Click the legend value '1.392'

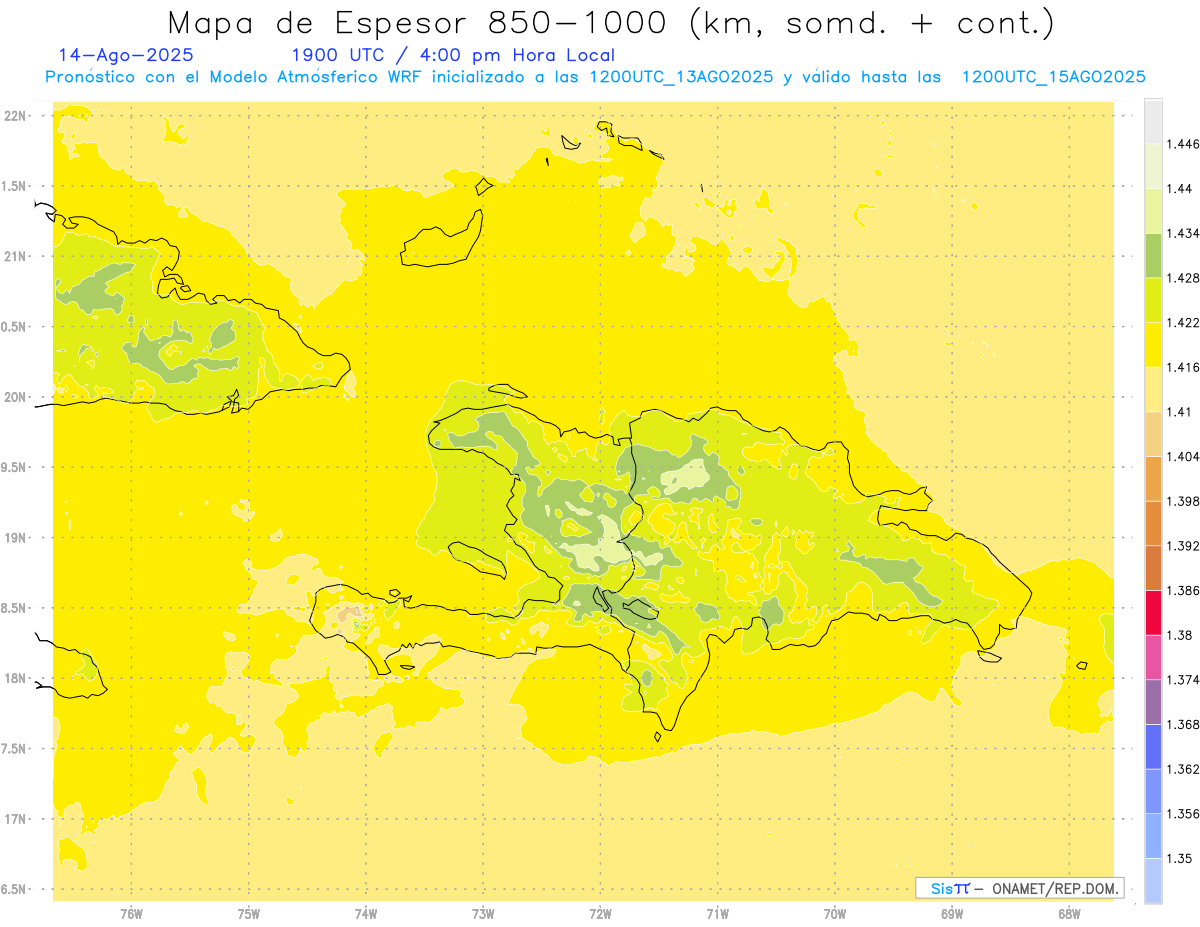point(1185,546)
